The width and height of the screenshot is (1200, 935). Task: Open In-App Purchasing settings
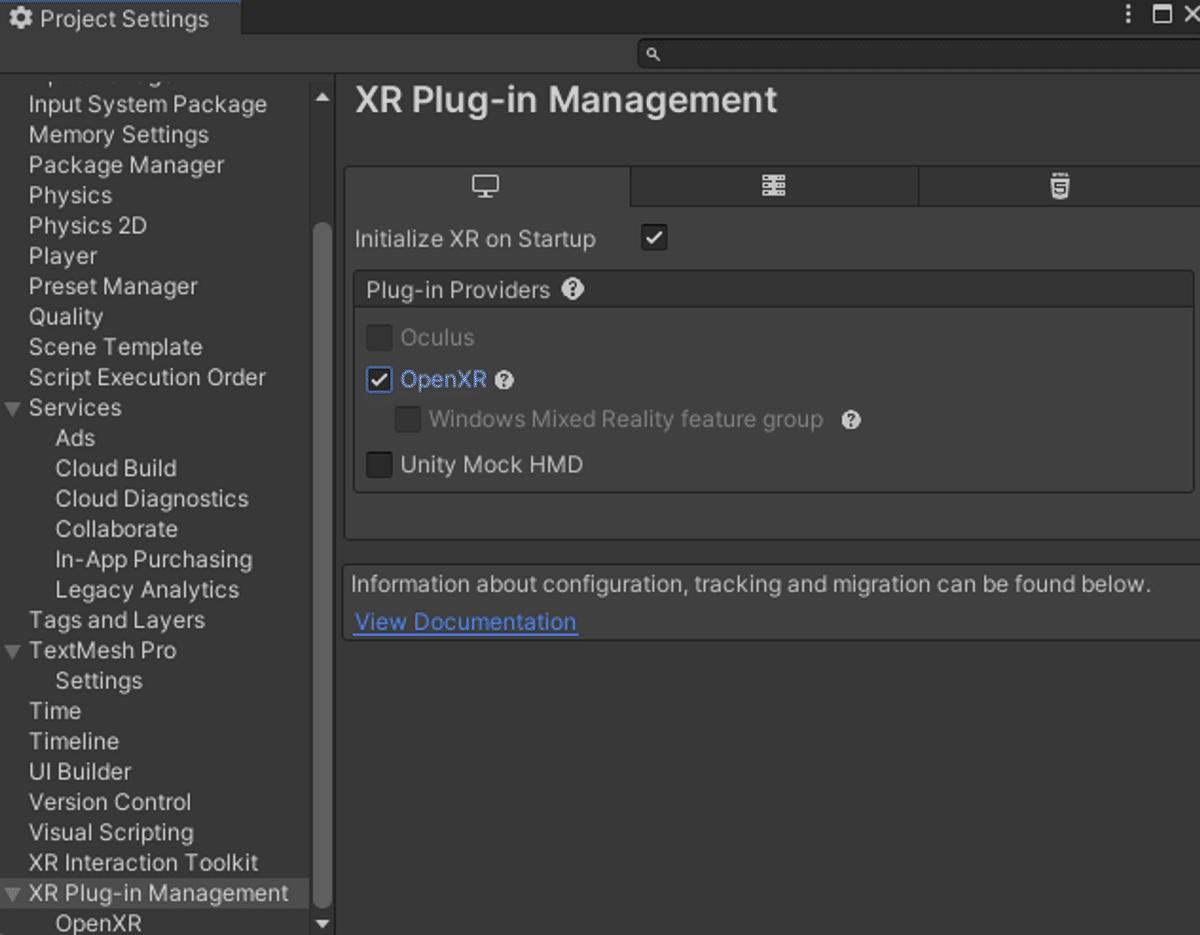point(154,559)
